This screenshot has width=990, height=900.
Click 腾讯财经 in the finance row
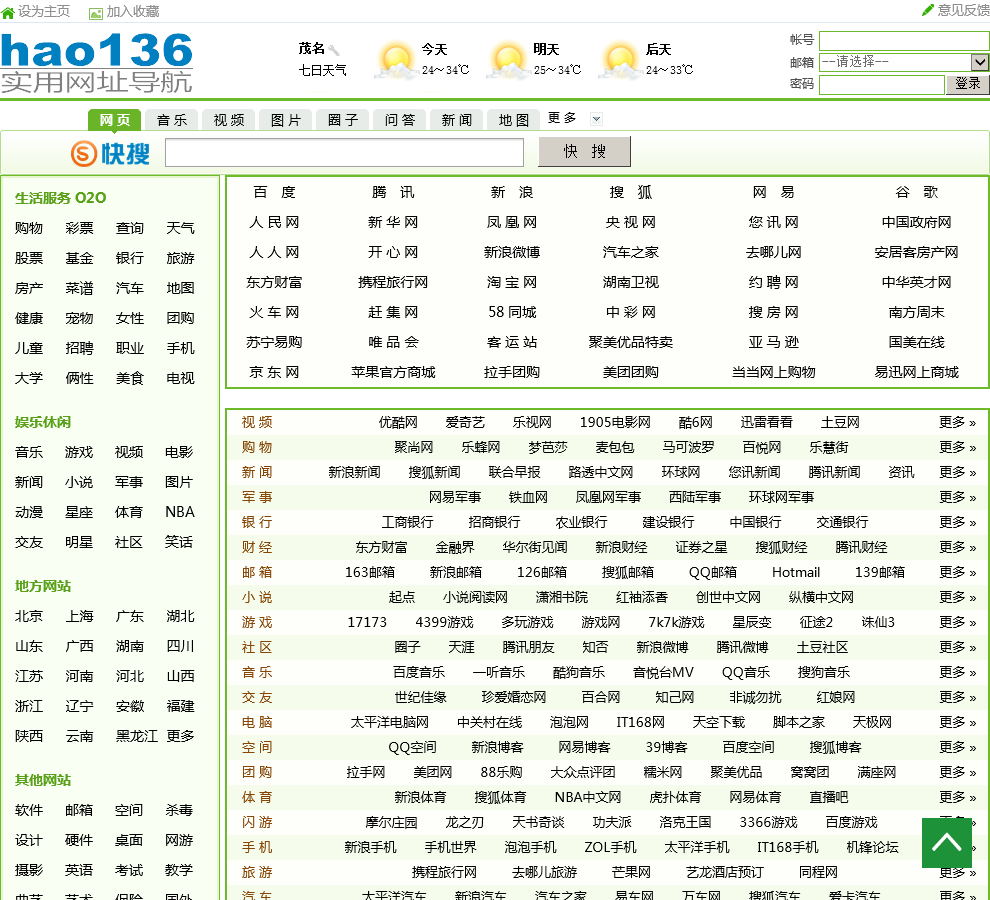(861, 547)
